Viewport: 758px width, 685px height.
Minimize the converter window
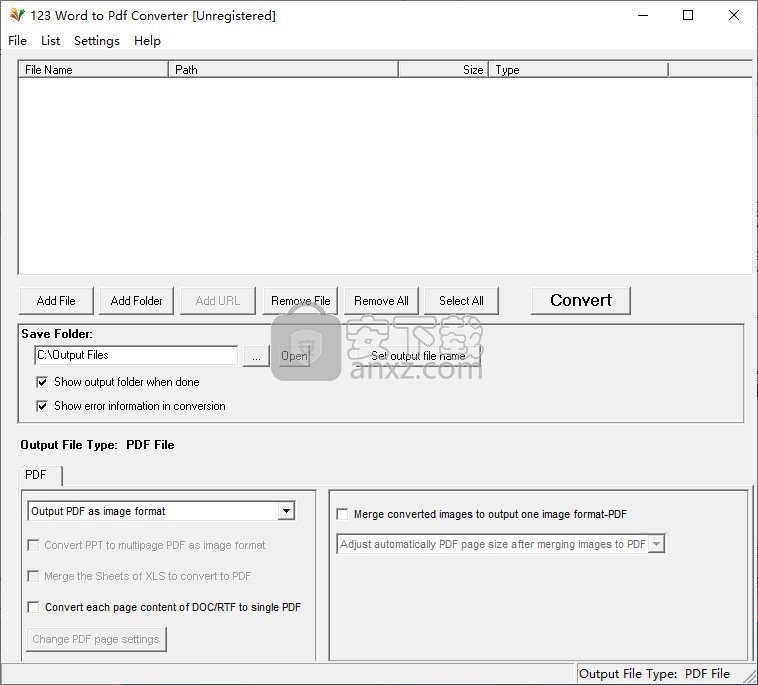642,15
